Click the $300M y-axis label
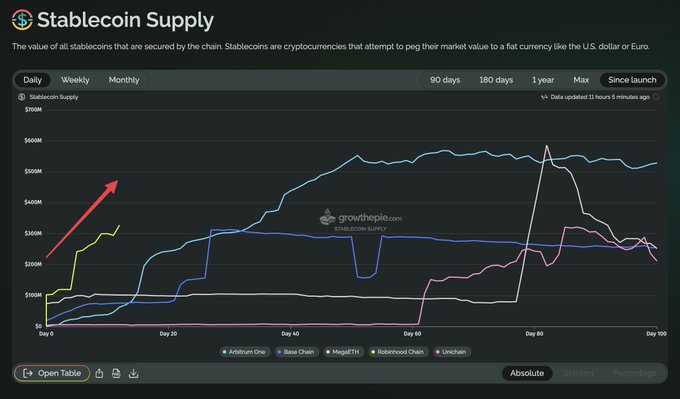This screenshot has height=399, width=680. click(33, 233)
